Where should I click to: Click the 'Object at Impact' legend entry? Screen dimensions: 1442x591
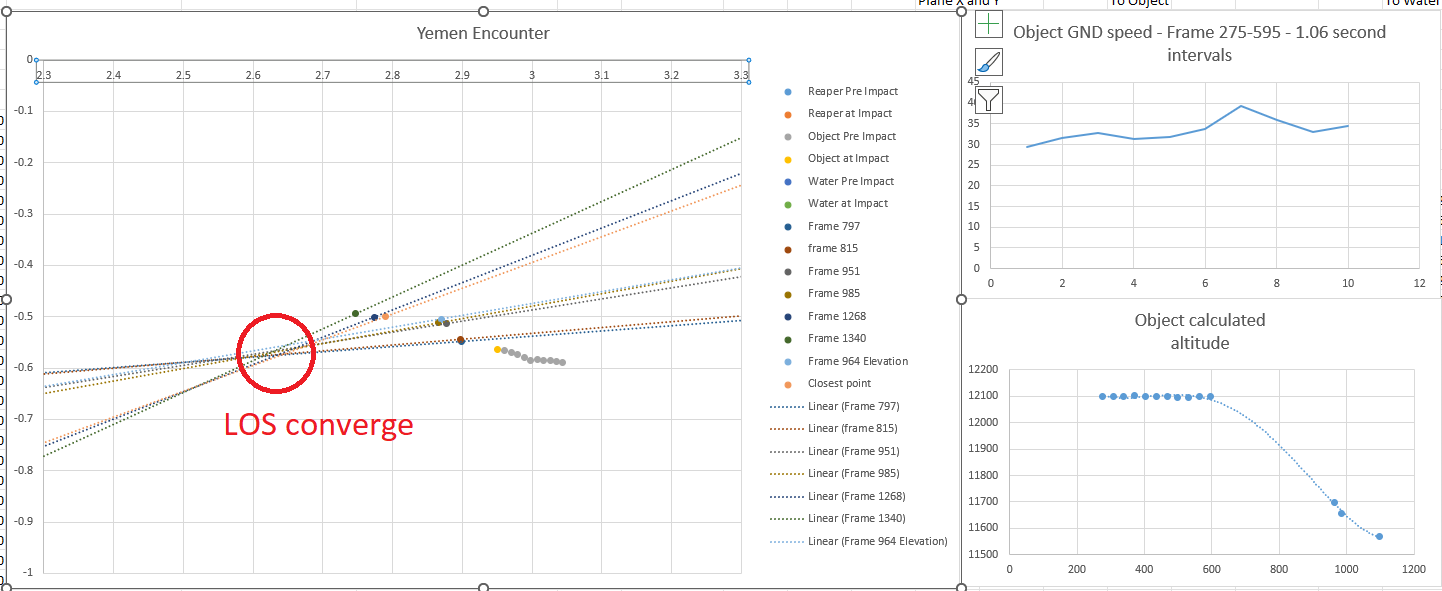click(848, 158)
